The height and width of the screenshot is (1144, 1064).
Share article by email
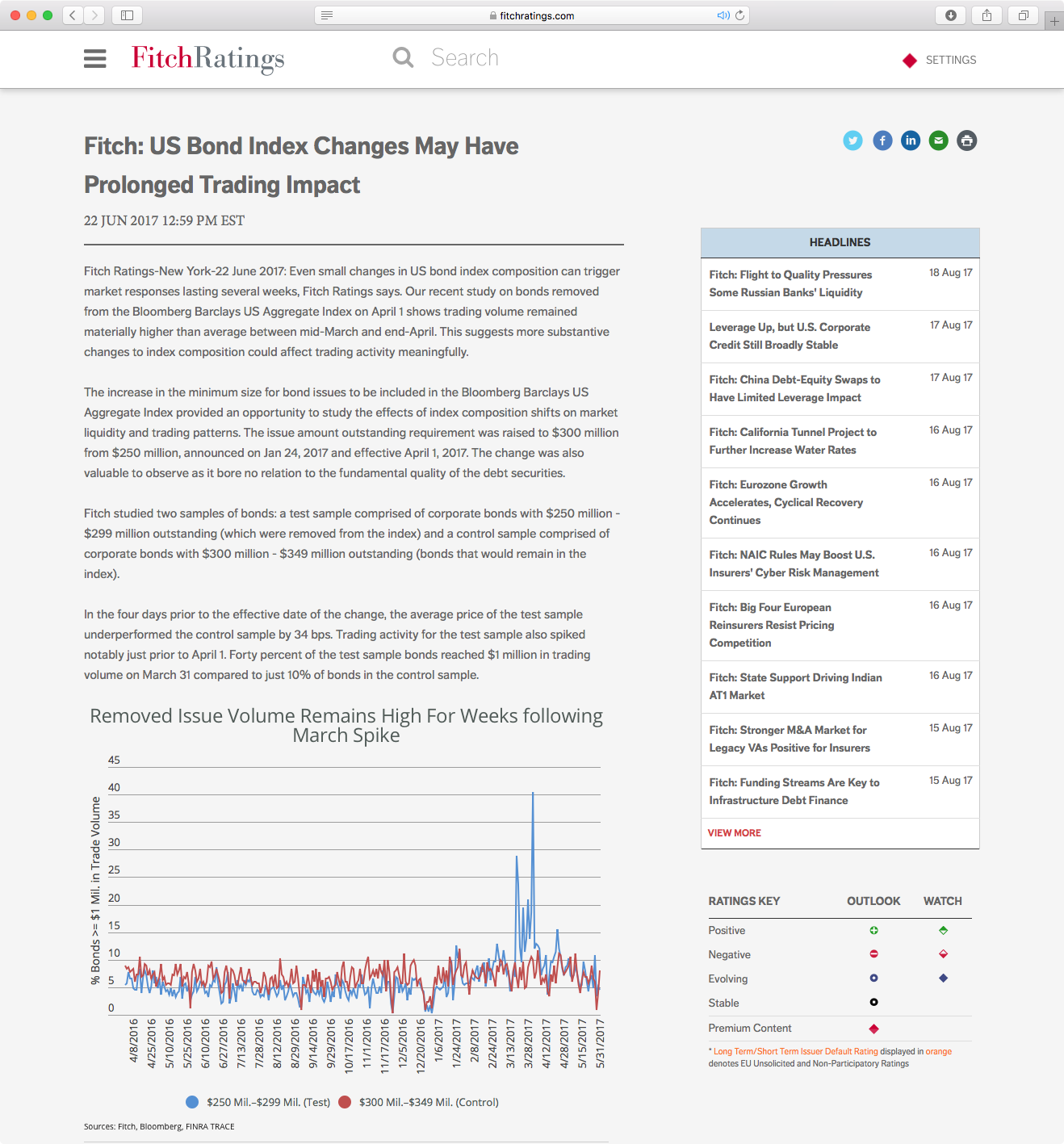[x=938, y=140]
